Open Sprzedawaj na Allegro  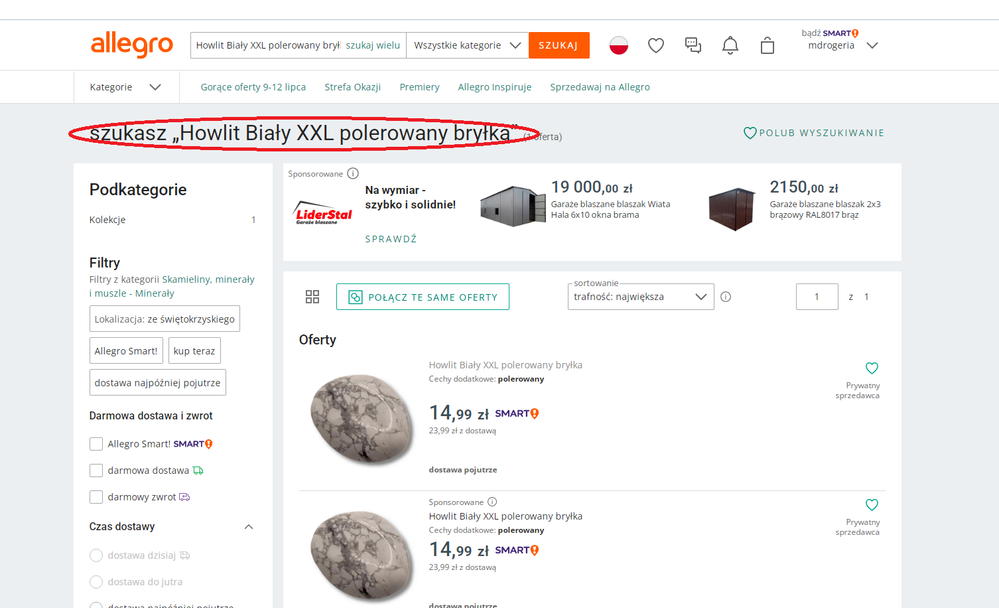[600, 87]
